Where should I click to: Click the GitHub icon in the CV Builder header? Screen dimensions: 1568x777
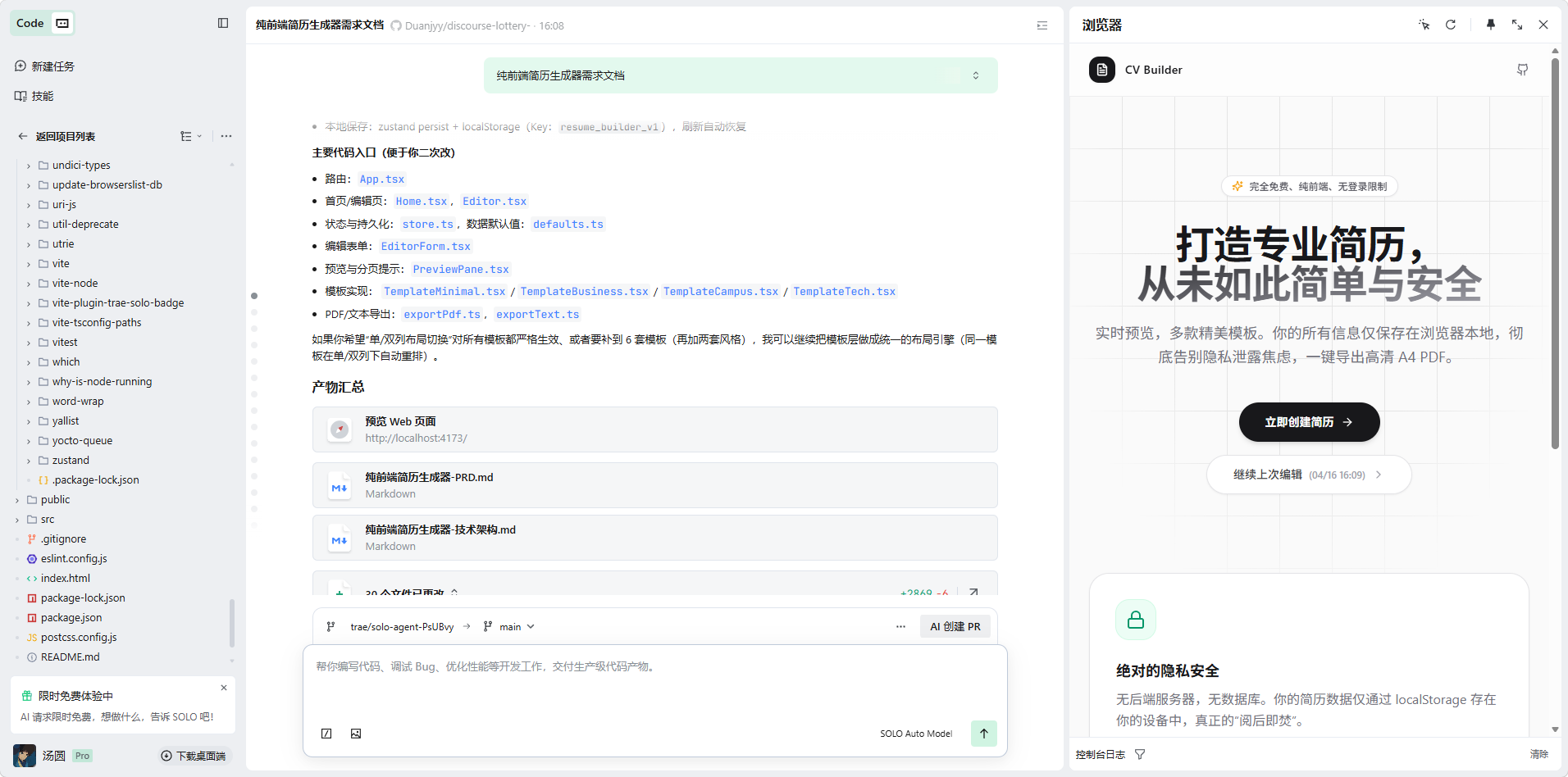click(x=1522, y=70)
